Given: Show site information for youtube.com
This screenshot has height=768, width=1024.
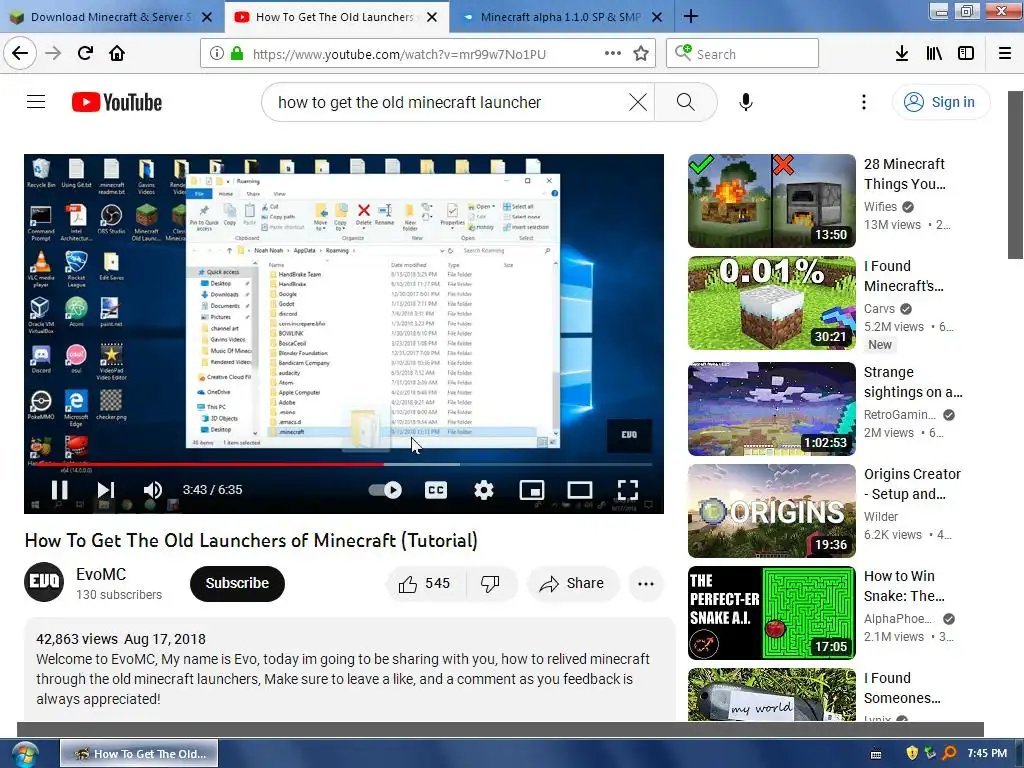Looking at the screenshot, I should coord(216,54).
